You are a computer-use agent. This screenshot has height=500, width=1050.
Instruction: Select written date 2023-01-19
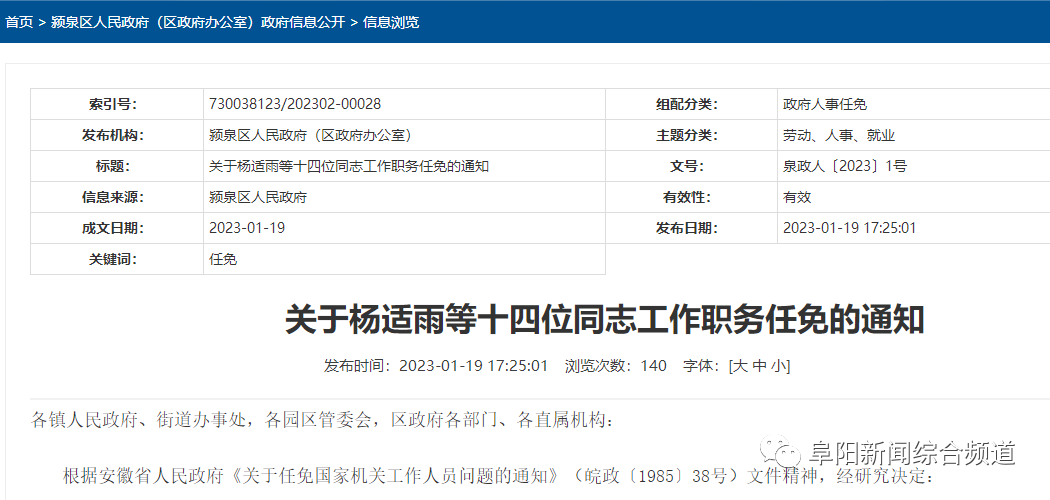click(246, 228)
